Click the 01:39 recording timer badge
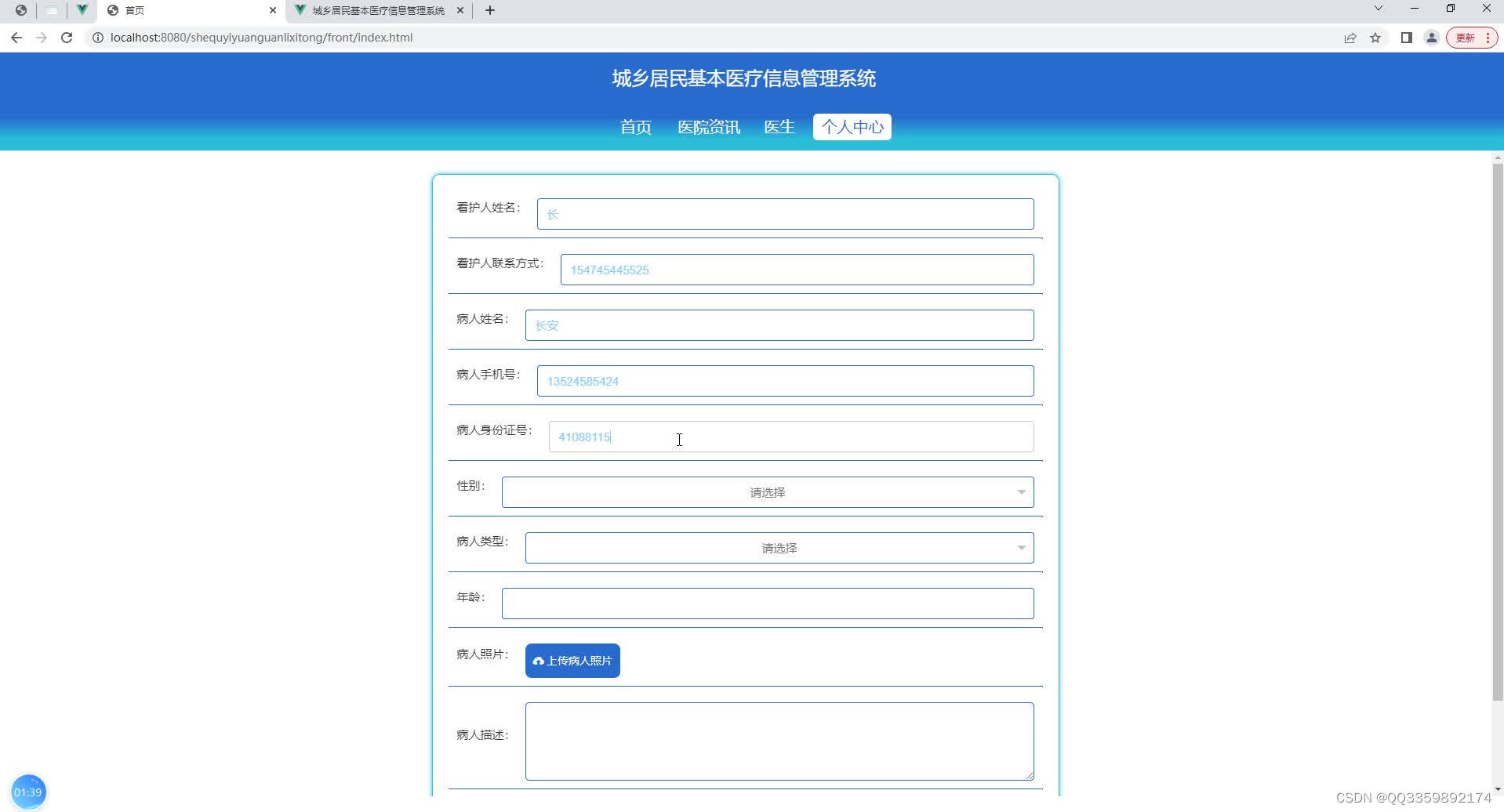1504x812 pixels. (29, 792)
